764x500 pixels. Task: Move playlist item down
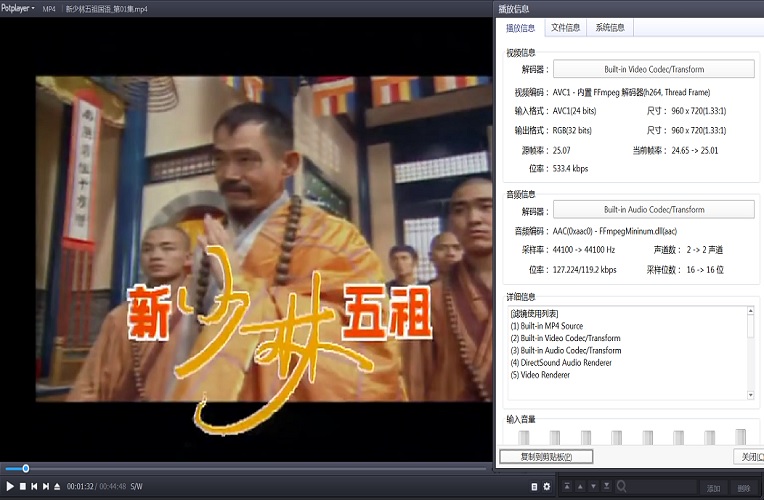pos(593,486)
